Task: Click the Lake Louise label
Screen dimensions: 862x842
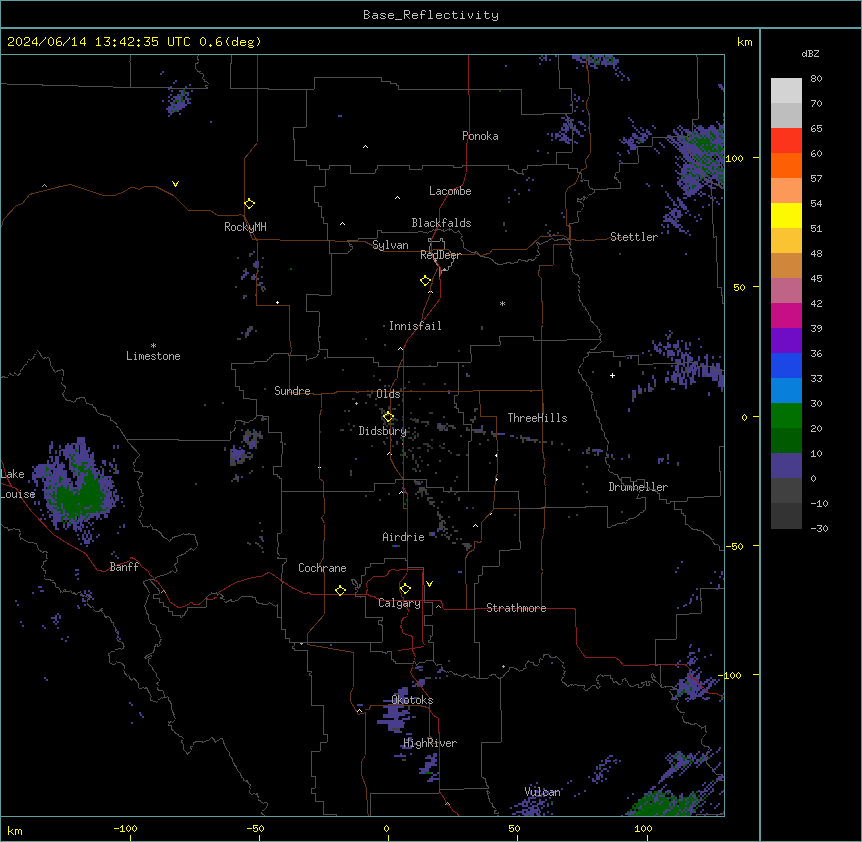Action: click(x=18, y=484)
